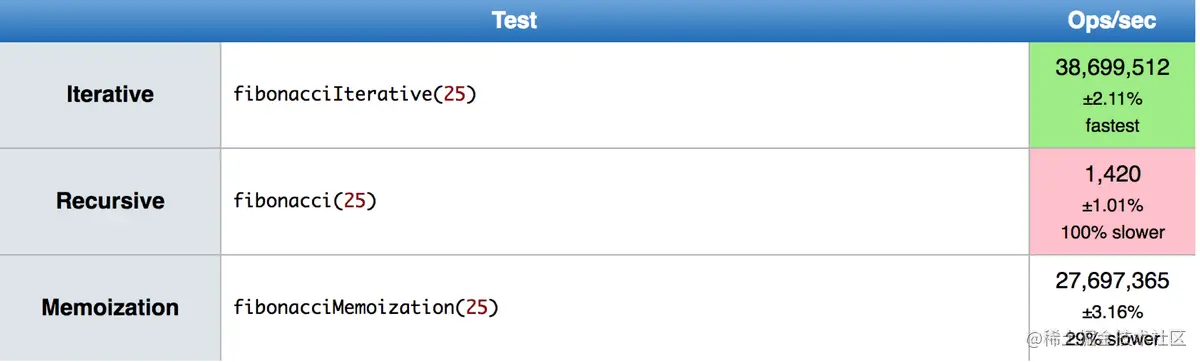1200x362 pixels.
Task: Click the Test column header
Action: pyautogui.click(x=515, y=20)
